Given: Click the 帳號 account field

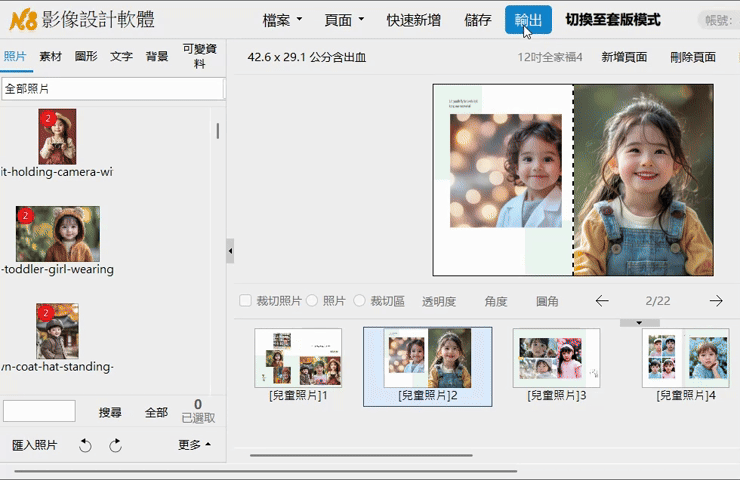Looking at the screenshot, I should [x=718, y=20].
